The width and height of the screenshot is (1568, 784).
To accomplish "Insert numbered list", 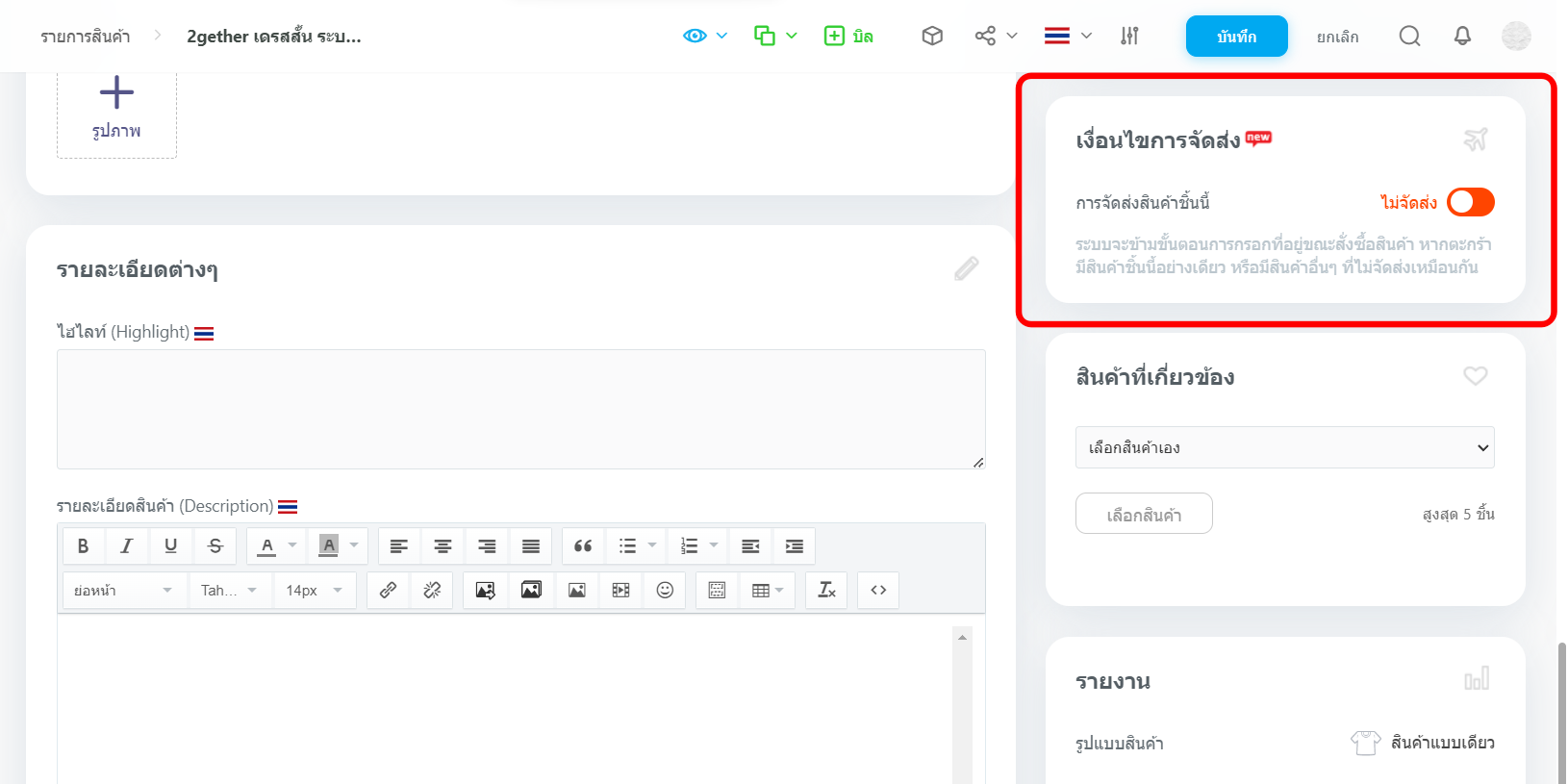I will (689, 545).
